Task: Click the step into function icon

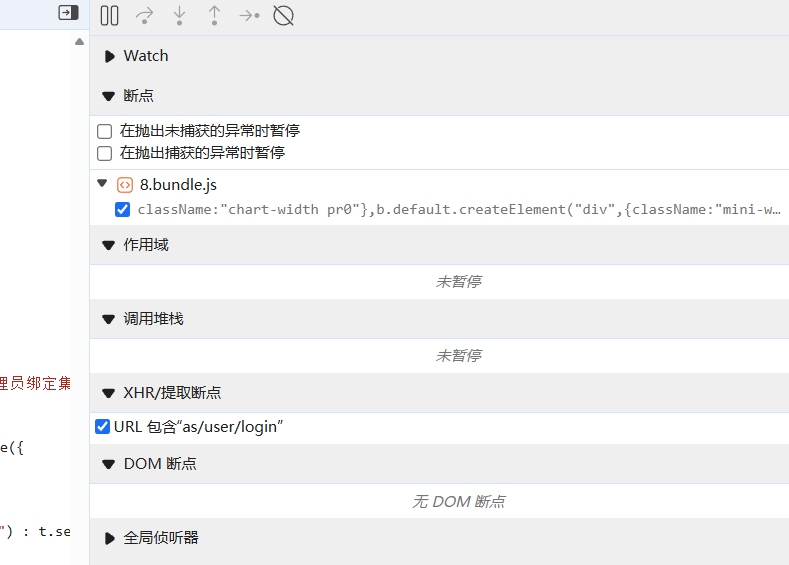Action: point(179,16)
